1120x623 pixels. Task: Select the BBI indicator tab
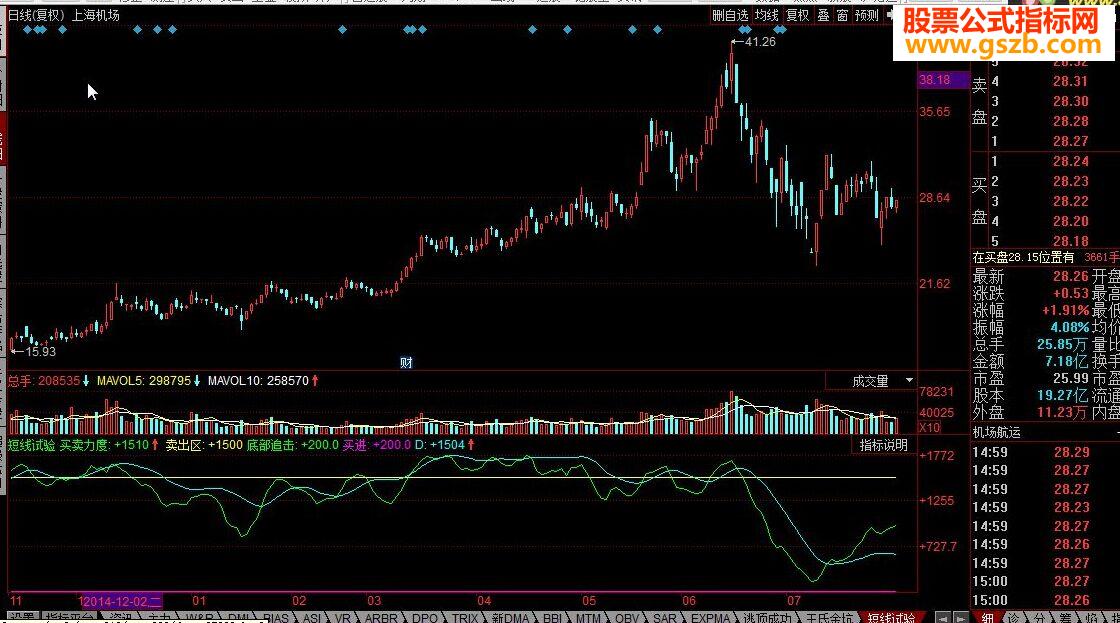pos(552,617)
